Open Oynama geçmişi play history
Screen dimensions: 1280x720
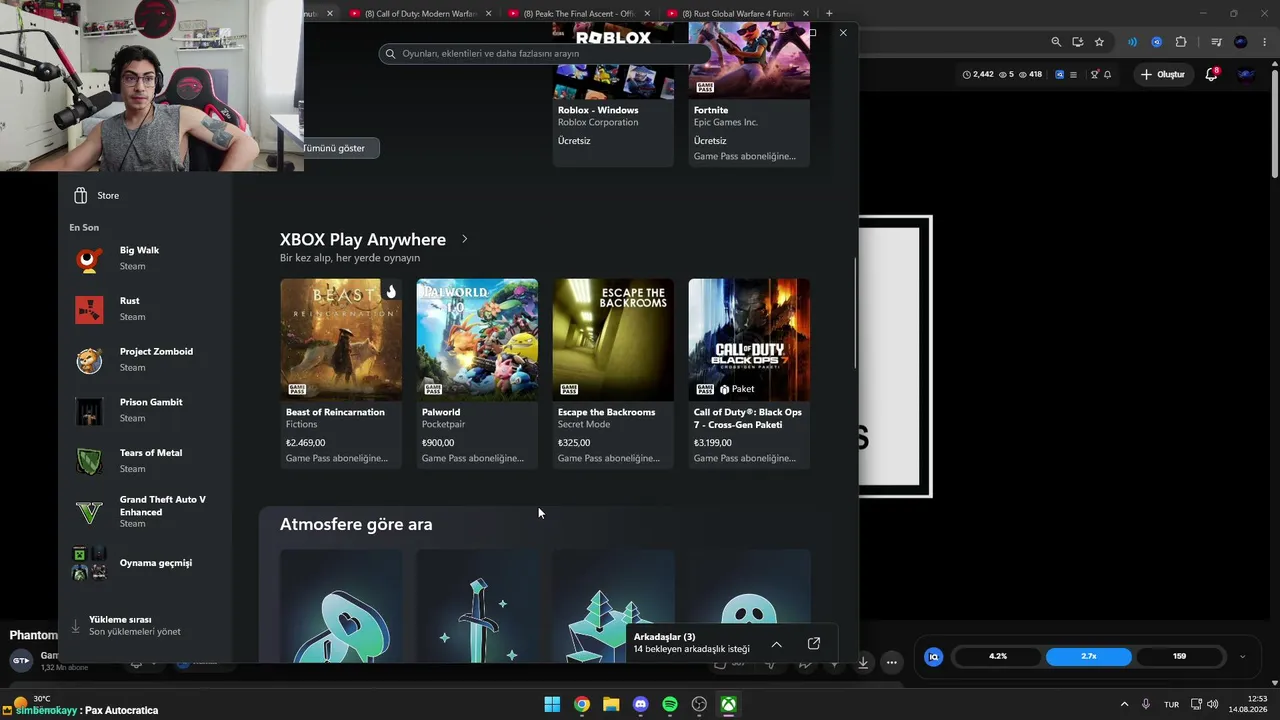tap(145, 563)
